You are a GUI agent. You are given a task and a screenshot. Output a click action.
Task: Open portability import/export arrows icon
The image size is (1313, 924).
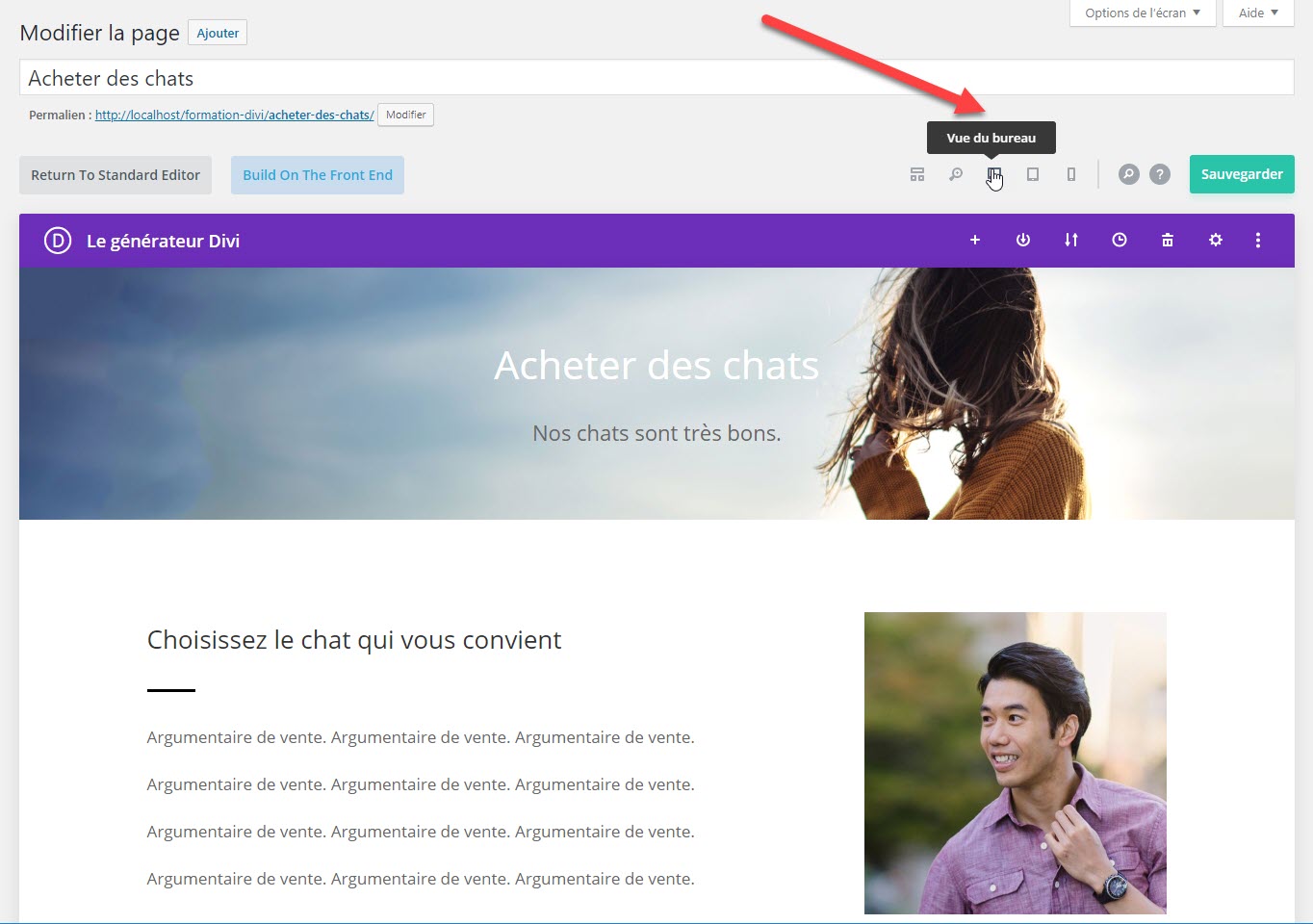(1071, 240)
